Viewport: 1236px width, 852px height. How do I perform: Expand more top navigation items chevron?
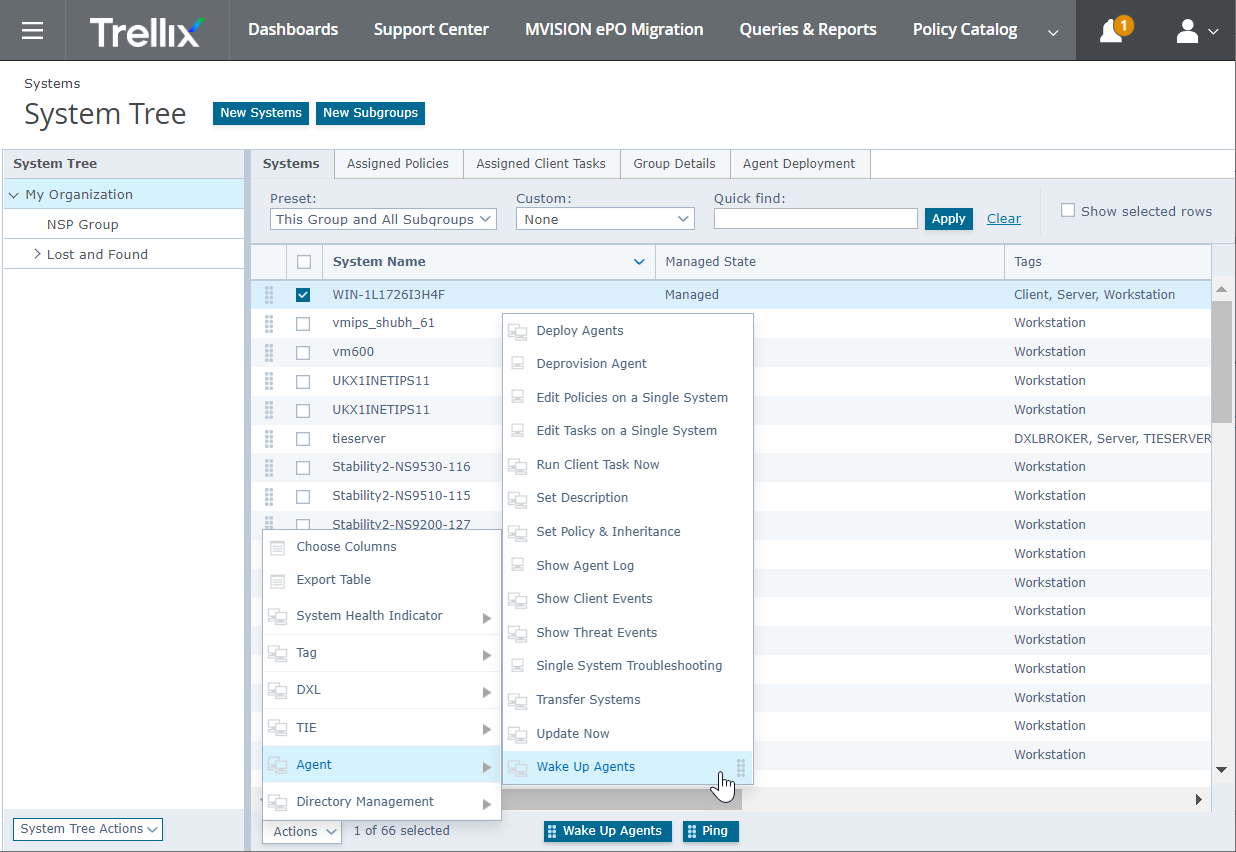(x=1053, y=32)
